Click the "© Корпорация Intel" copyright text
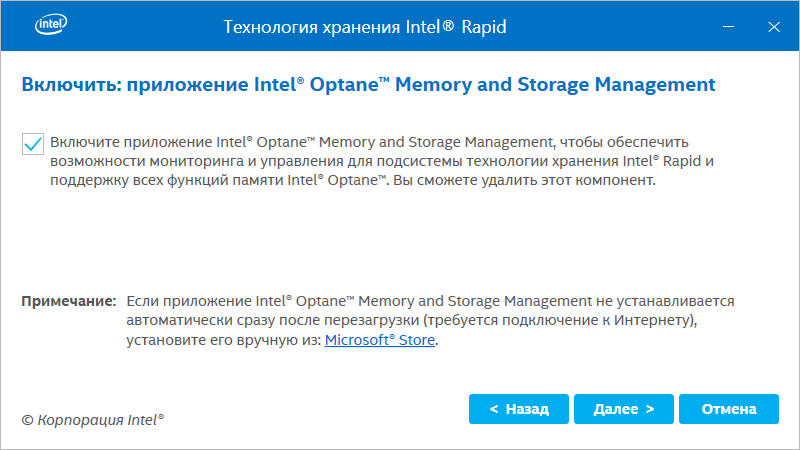The width and height of the screenshot is (800, 450). (x=92, y=420)
